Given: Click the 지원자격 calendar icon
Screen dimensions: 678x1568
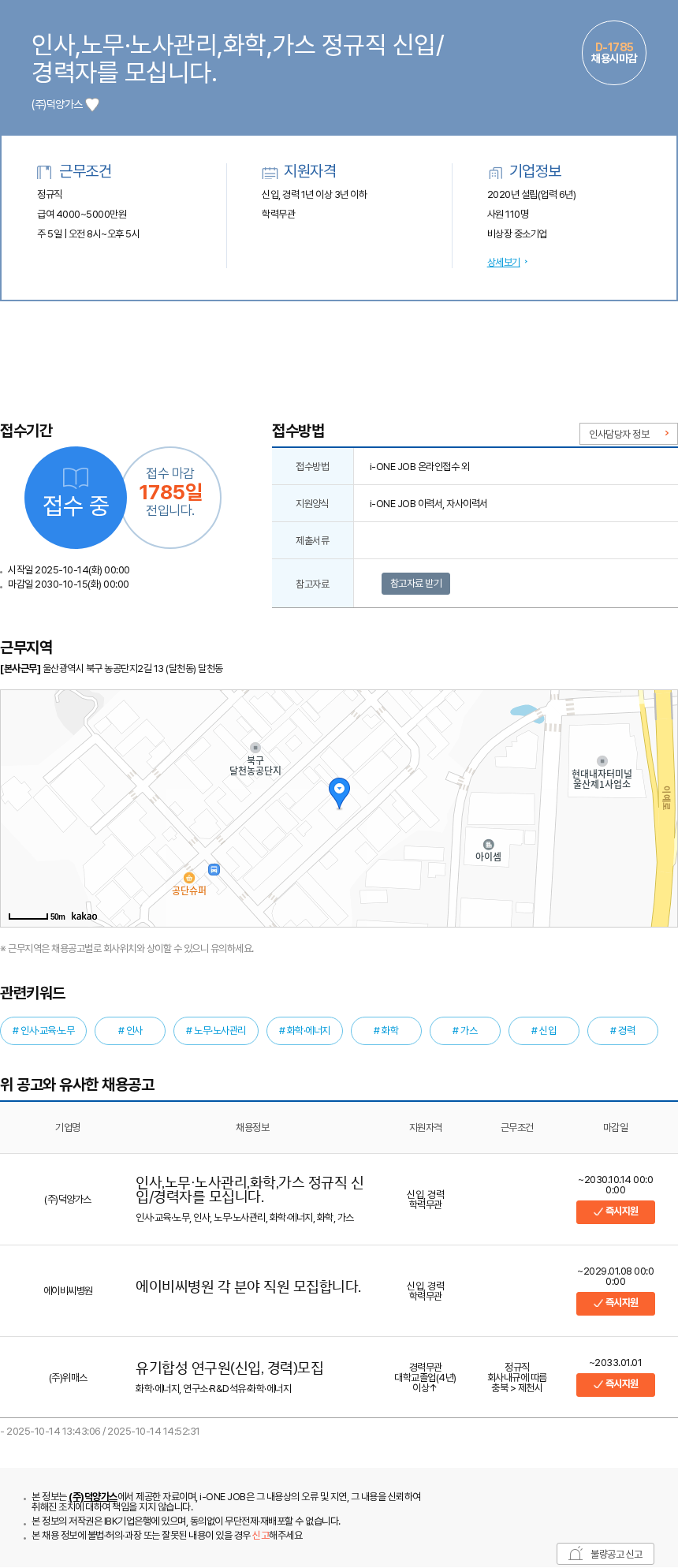Looking at the screenshot, I should tap(270, 172).
